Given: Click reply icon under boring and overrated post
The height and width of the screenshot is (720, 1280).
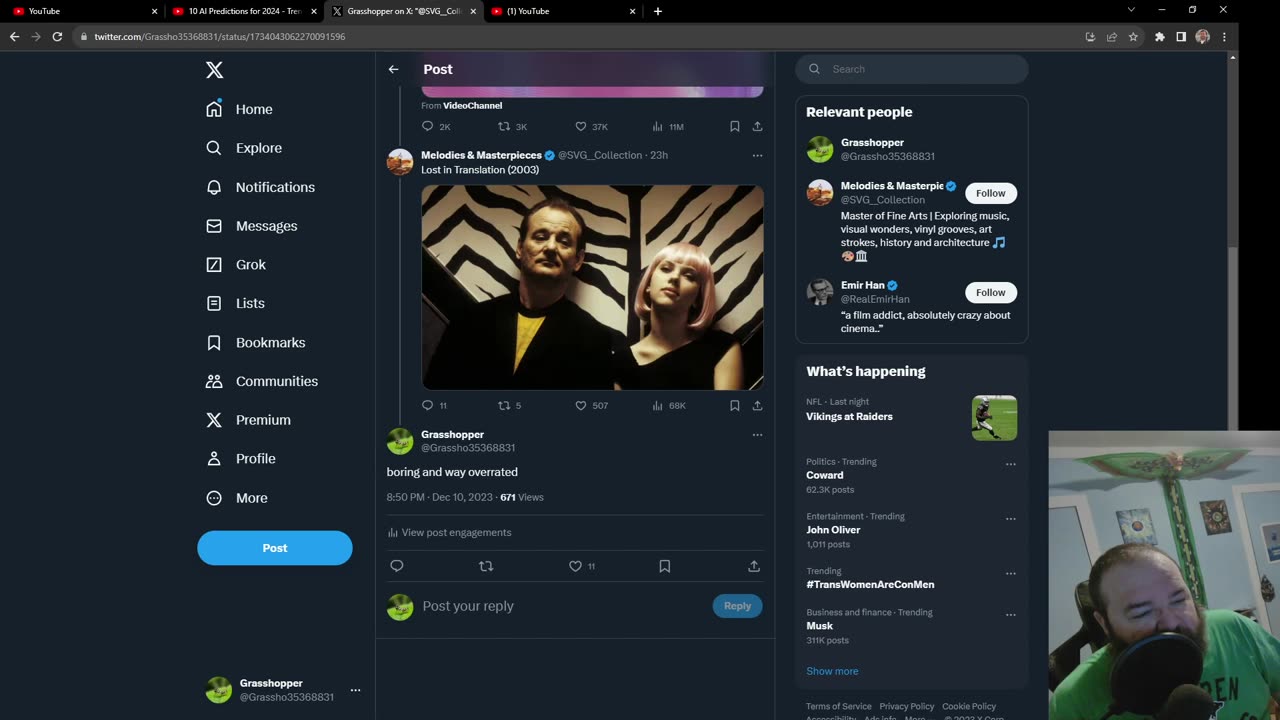Looking at the screenshot, I should click(397, 566).
